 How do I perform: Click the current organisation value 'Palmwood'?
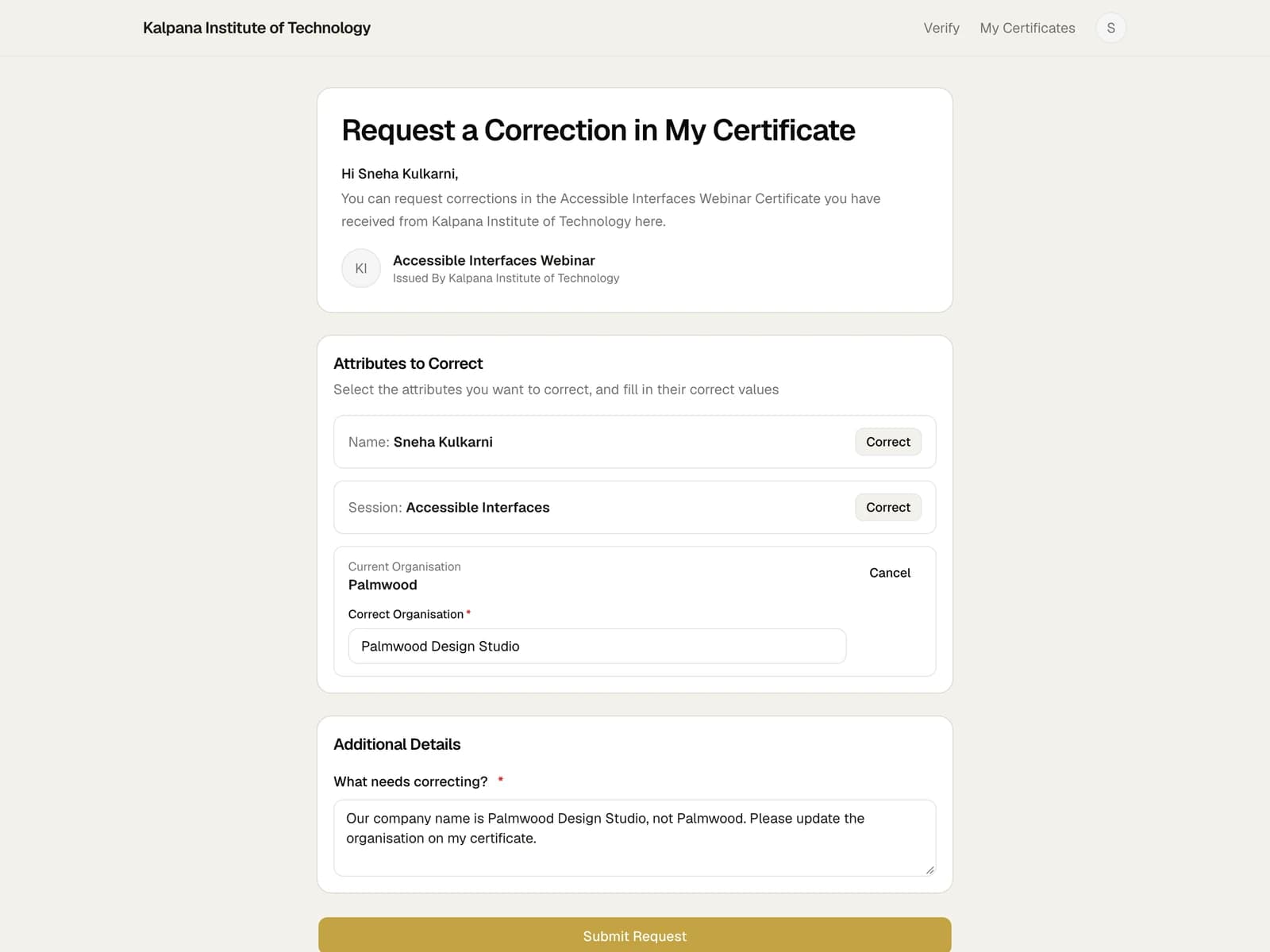[x=383, y=585]
